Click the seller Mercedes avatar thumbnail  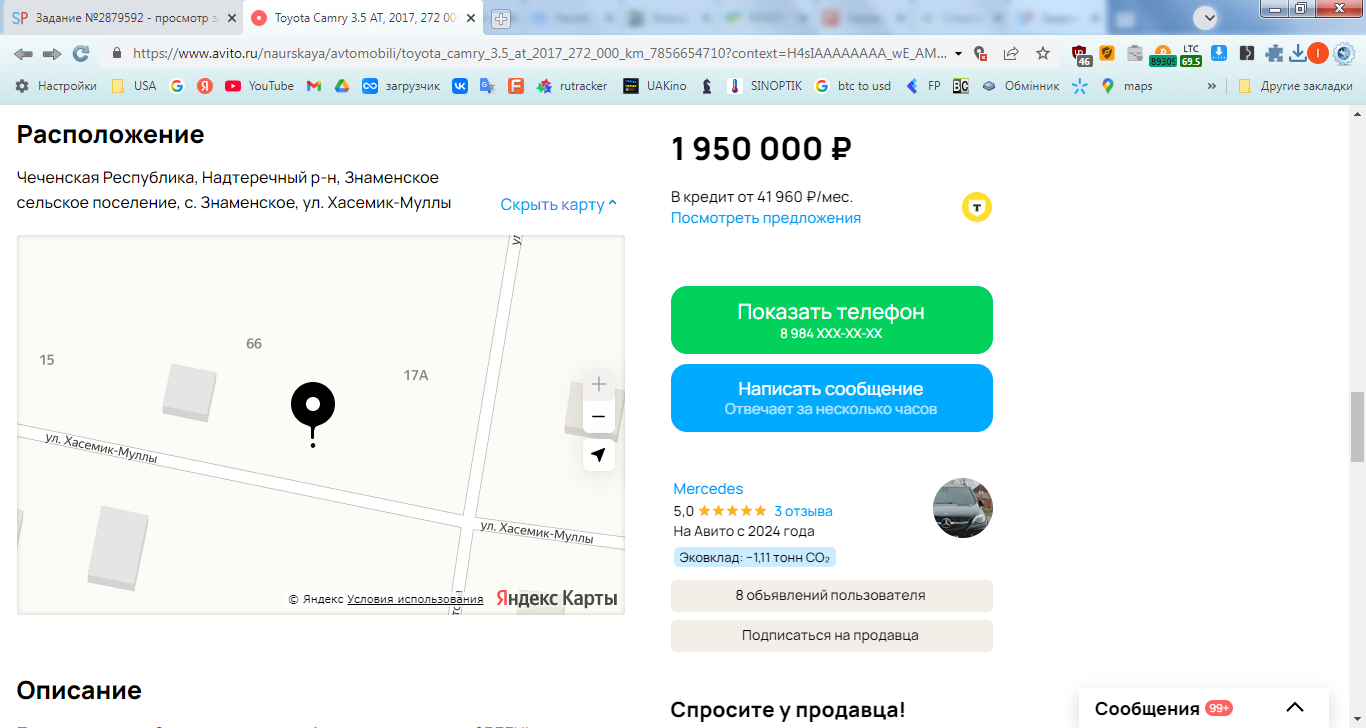[x=962, y=508]
